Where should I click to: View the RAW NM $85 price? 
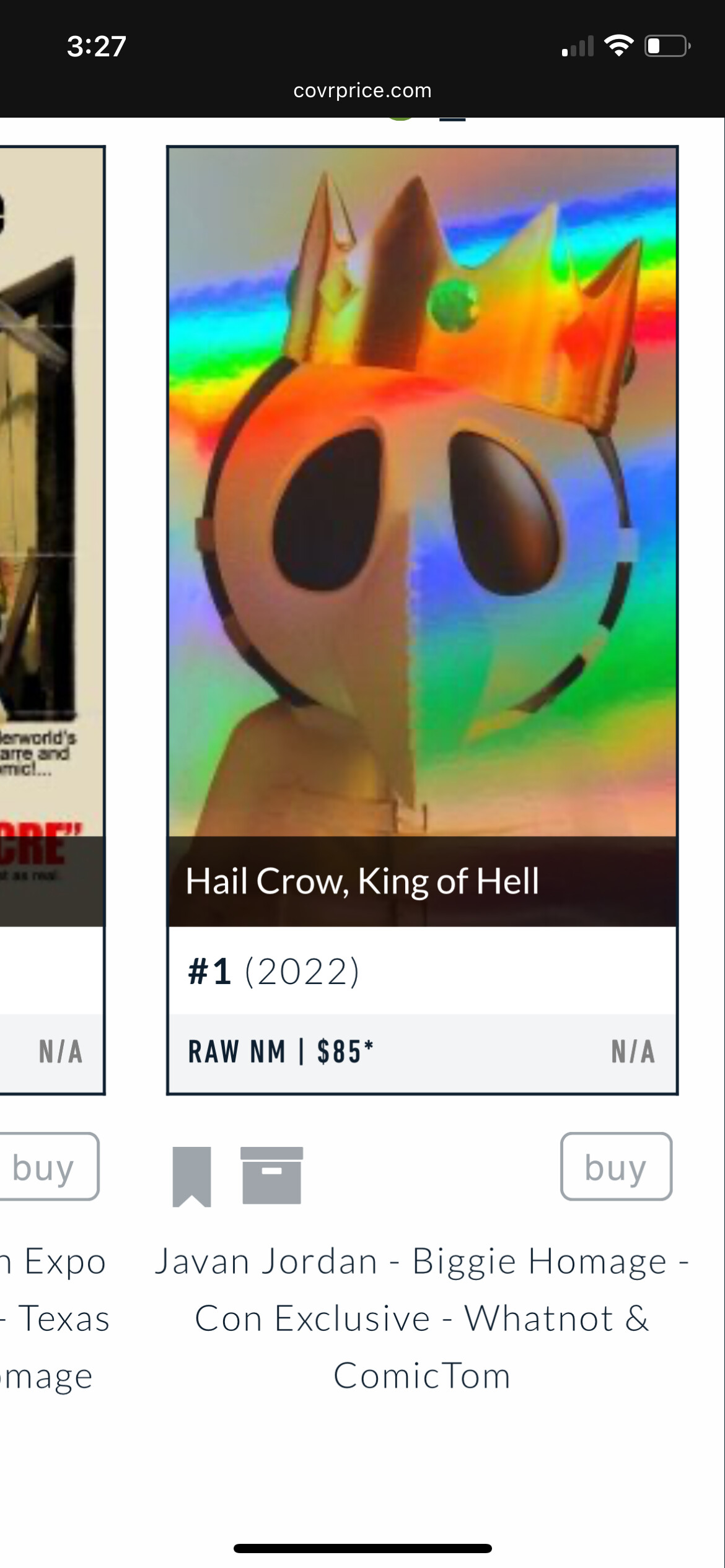281,1052
